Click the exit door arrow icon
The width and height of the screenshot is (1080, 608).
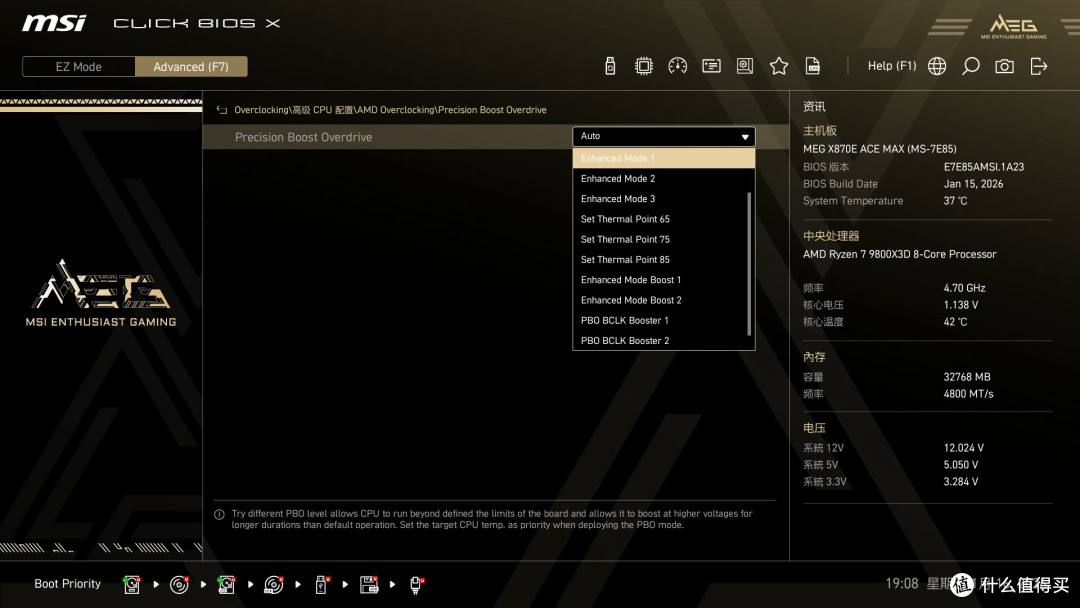click(1039, 66)
